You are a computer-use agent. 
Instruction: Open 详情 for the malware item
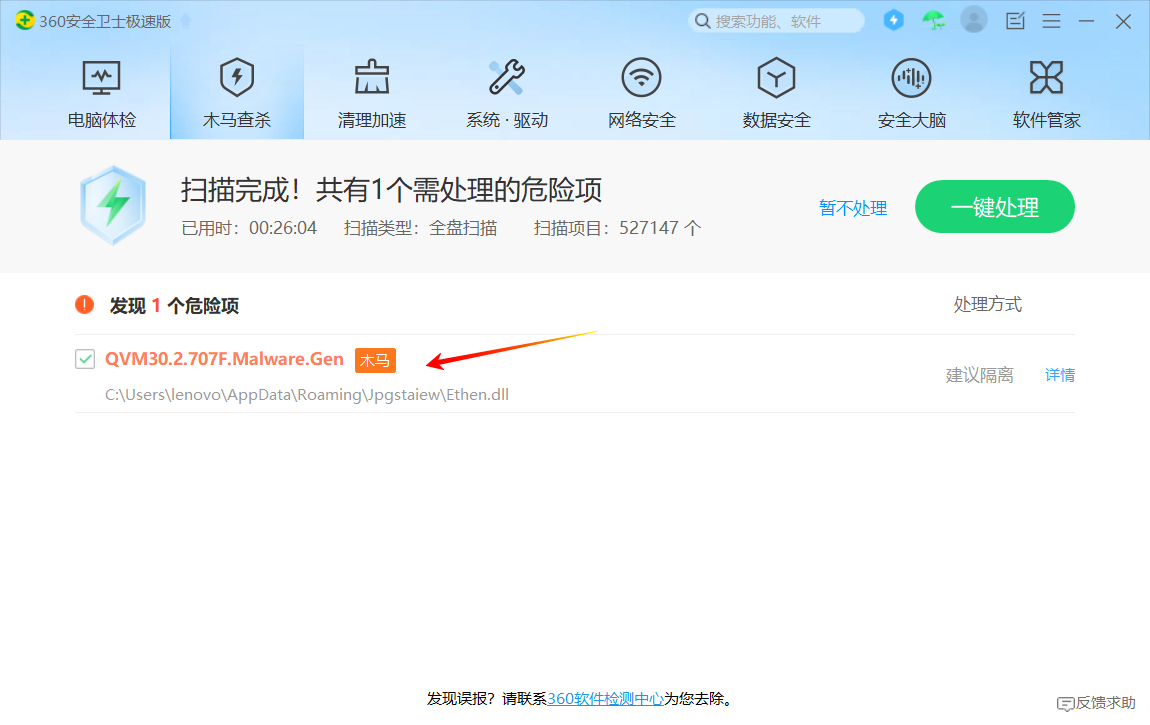click(x=1060, y=375)
